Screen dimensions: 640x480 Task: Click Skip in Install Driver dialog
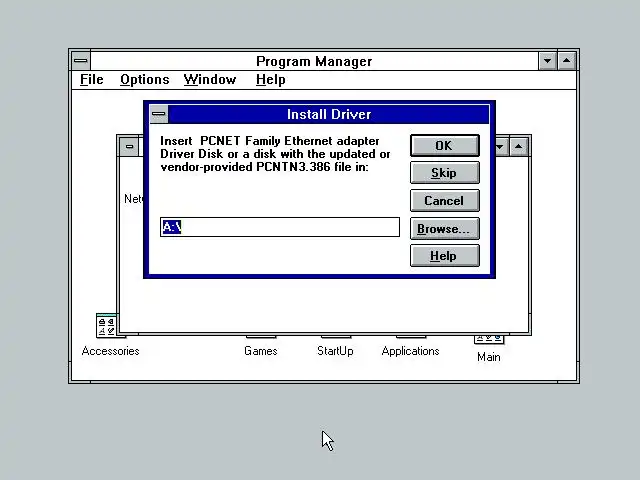[x=444, y=173]
